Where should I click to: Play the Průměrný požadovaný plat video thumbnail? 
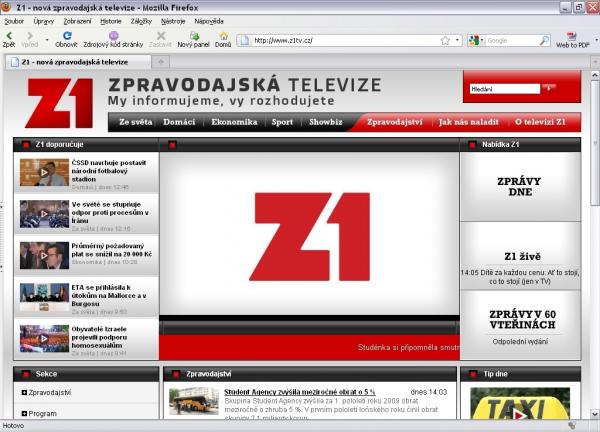[44, 256]
